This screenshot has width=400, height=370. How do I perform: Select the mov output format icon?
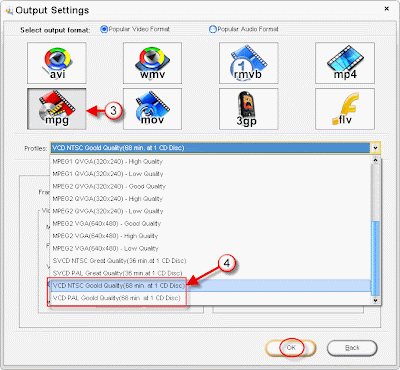[x=152, y=109]
